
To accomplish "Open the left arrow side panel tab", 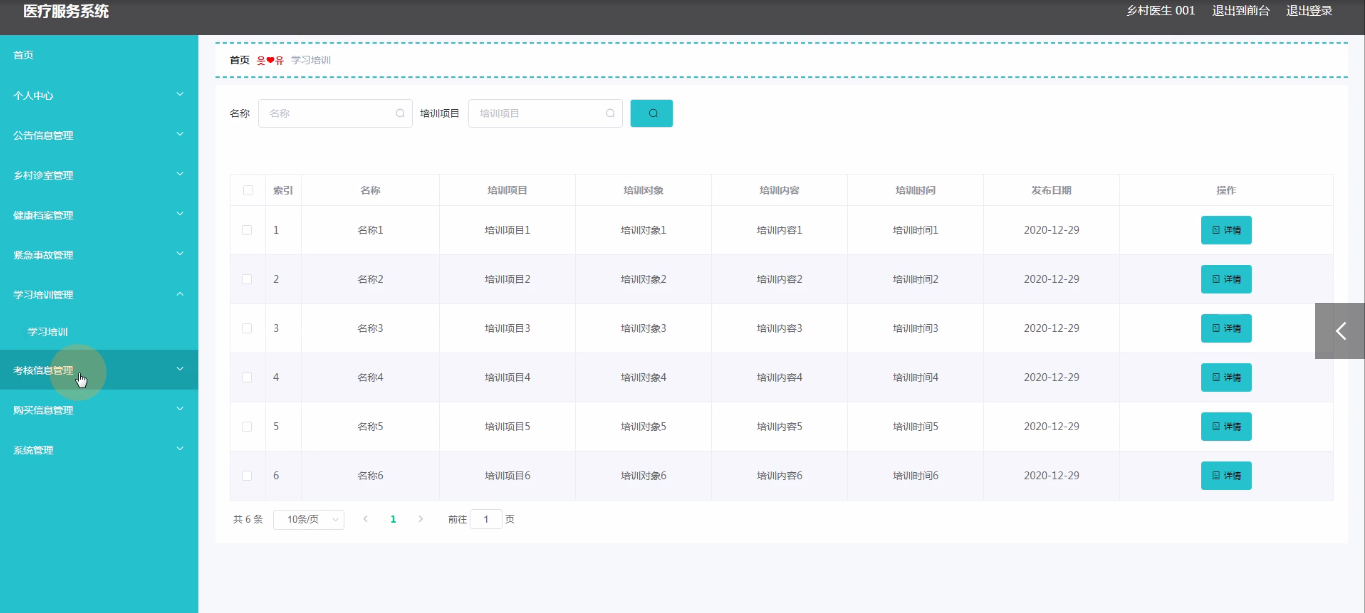I will [1340, 331].
